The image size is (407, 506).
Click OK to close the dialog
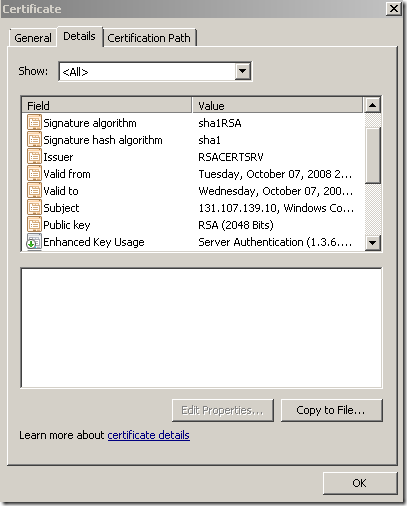[x=360, y=483]
